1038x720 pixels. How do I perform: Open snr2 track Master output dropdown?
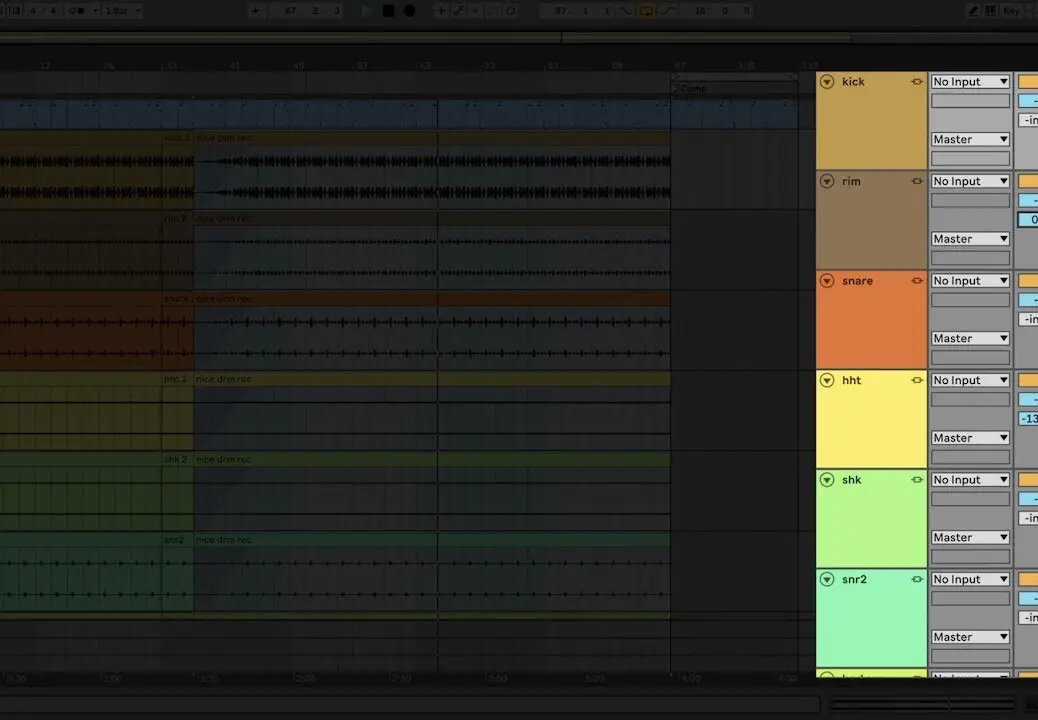(970, 637)
